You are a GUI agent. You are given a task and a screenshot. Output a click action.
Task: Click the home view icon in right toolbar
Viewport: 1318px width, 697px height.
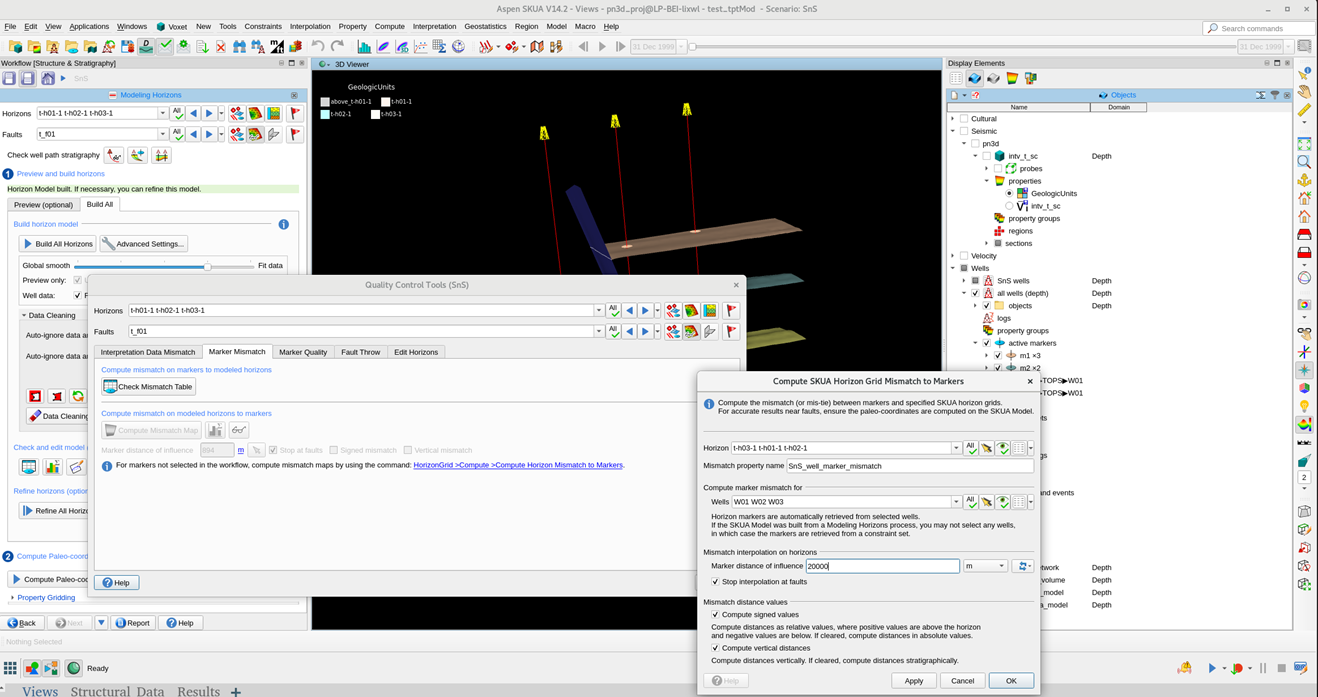point(1304,216)
